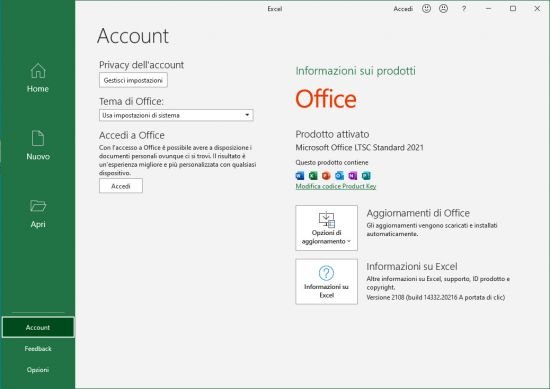Screen dimensions: 550x389
Task: Open the Apri folder icon
Action: (38, 206)
